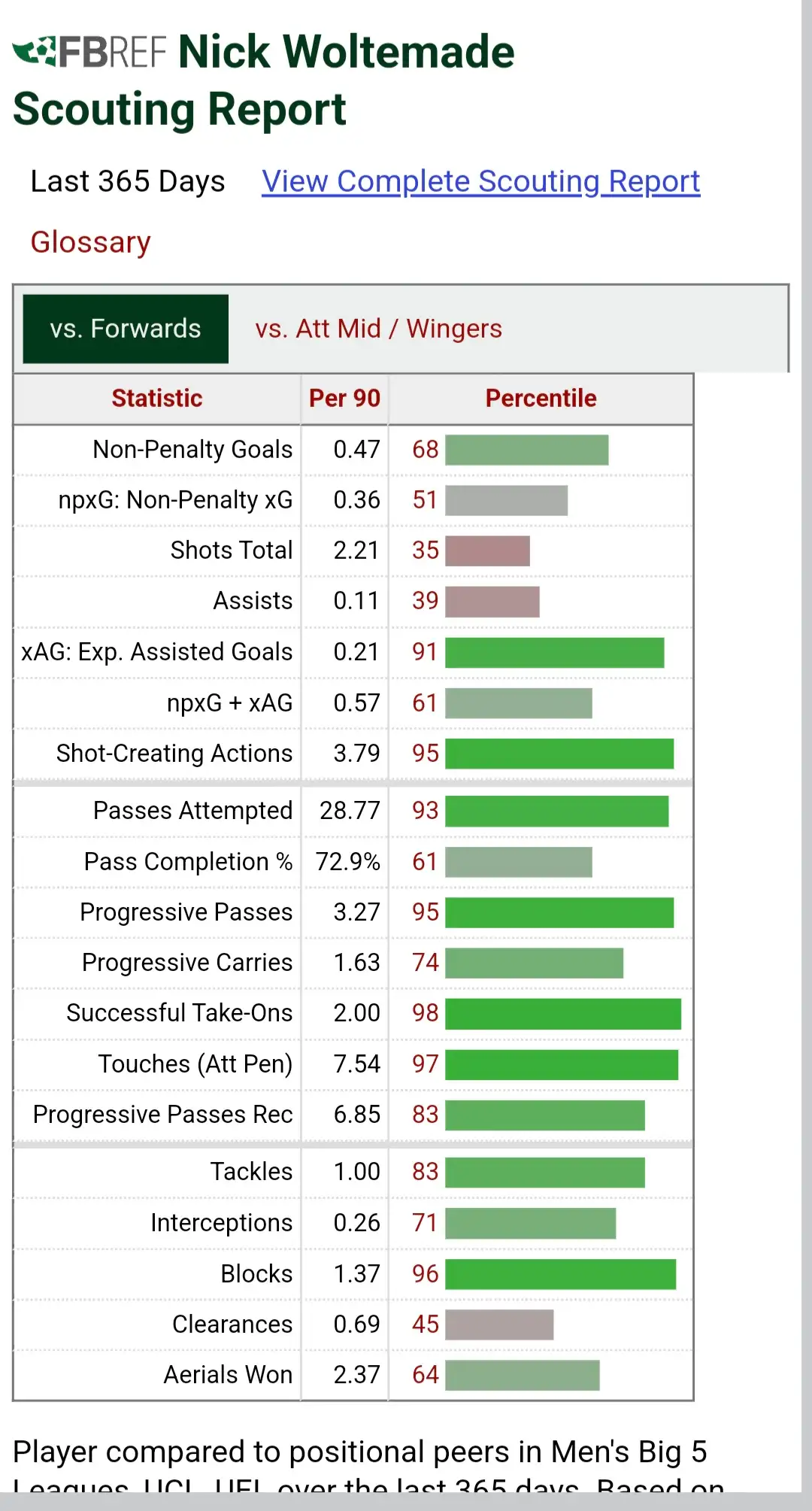Sort by the Statistic column header
812x1511 pixels.
tap(156, 398)
